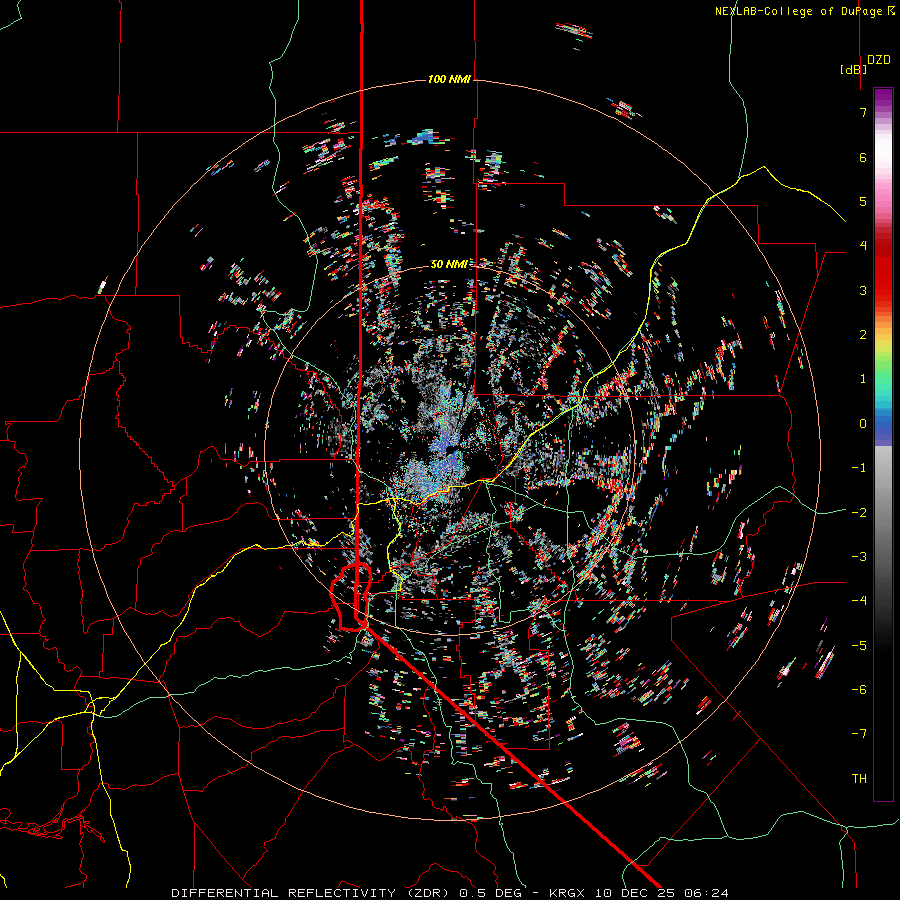Click the 7 dB scale label
900x900 pixels.
coord(863,112)
